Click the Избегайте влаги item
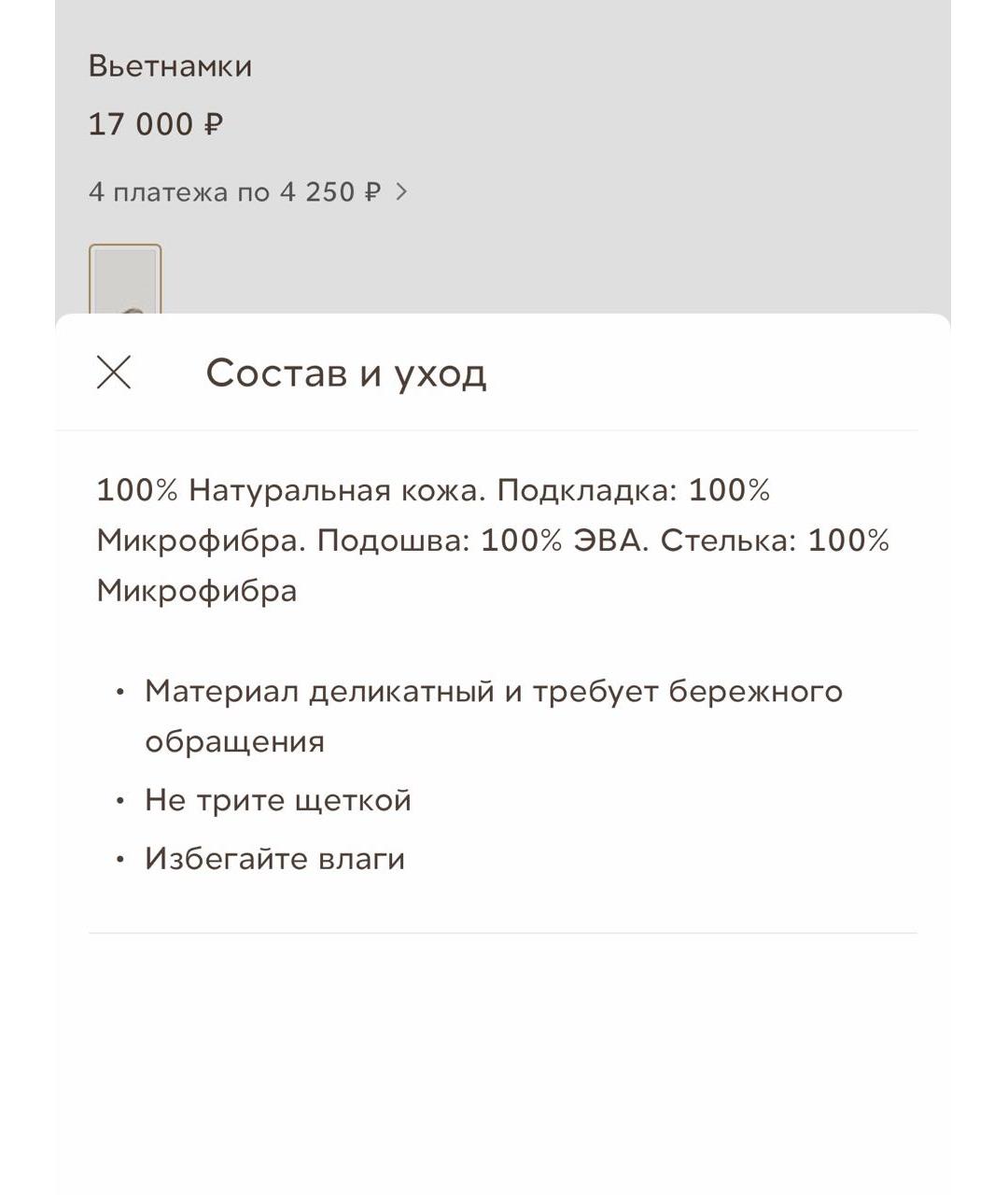The width and height of the screenshot is (1008, 1195). (274, 859)
